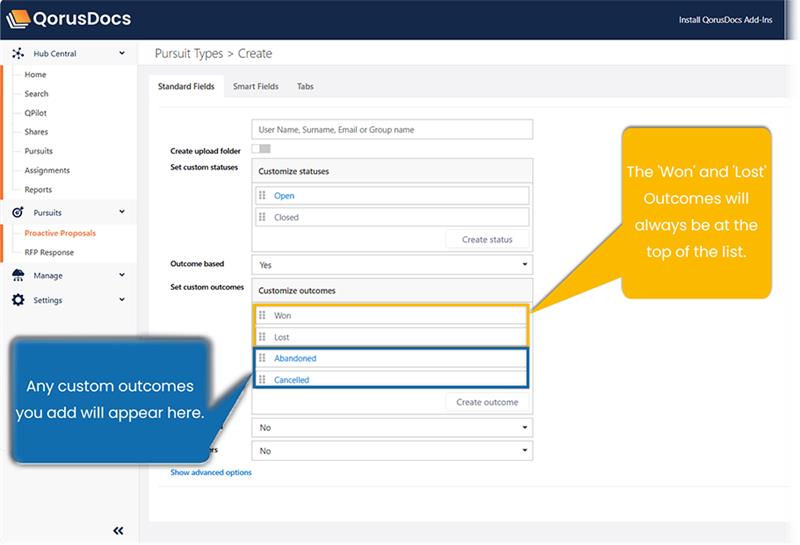This screenshot has height=545, width=800.
Task: Toggle the Create upload folder switch
Action: 262,150
